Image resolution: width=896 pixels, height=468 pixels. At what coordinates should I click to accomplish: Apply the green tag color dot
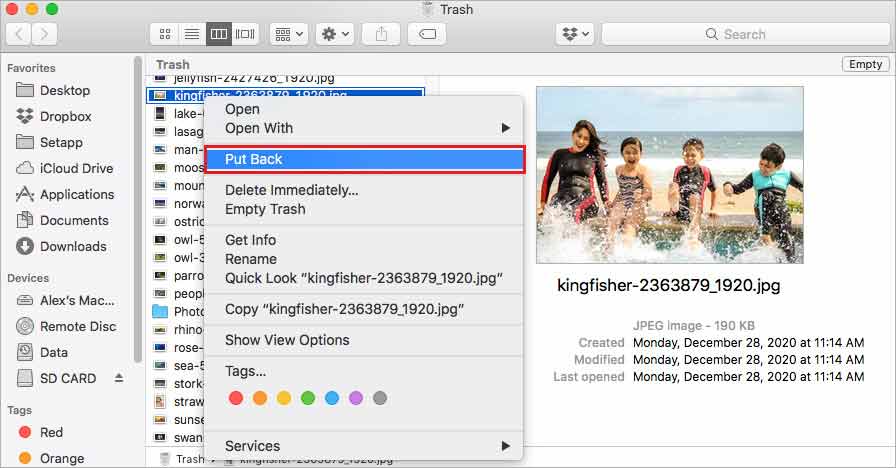coord(307,398)
